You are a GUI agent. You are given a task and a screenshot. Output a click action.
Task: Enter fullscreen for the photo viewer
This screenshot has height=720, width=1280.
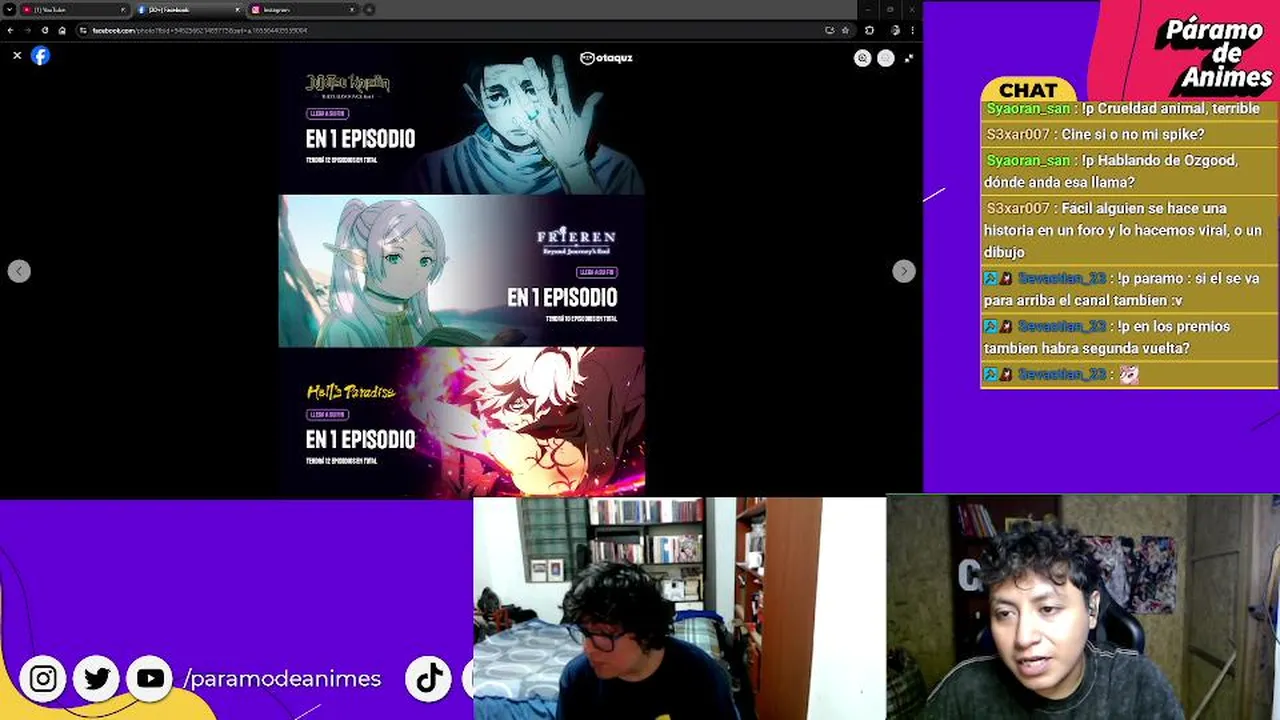909,58
